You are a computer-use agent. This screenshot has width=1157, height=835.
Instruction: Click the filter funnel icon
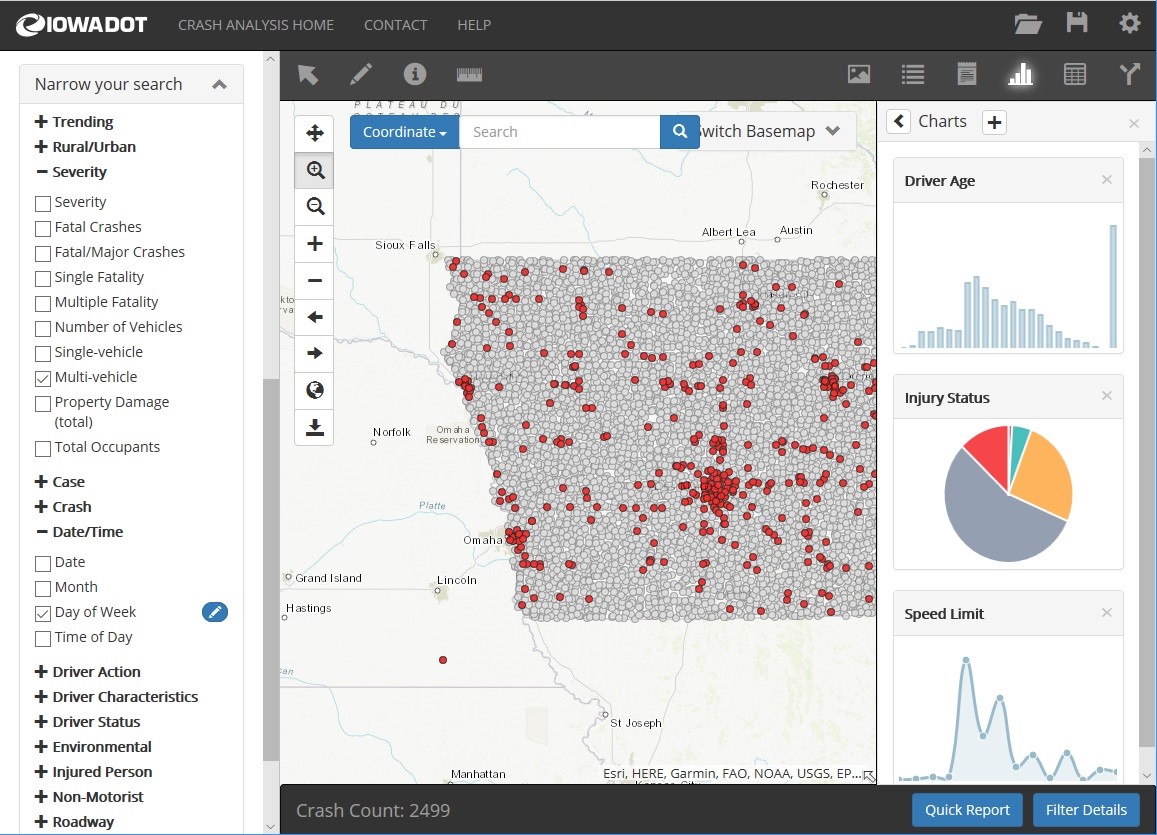(x=1129, y=74)
